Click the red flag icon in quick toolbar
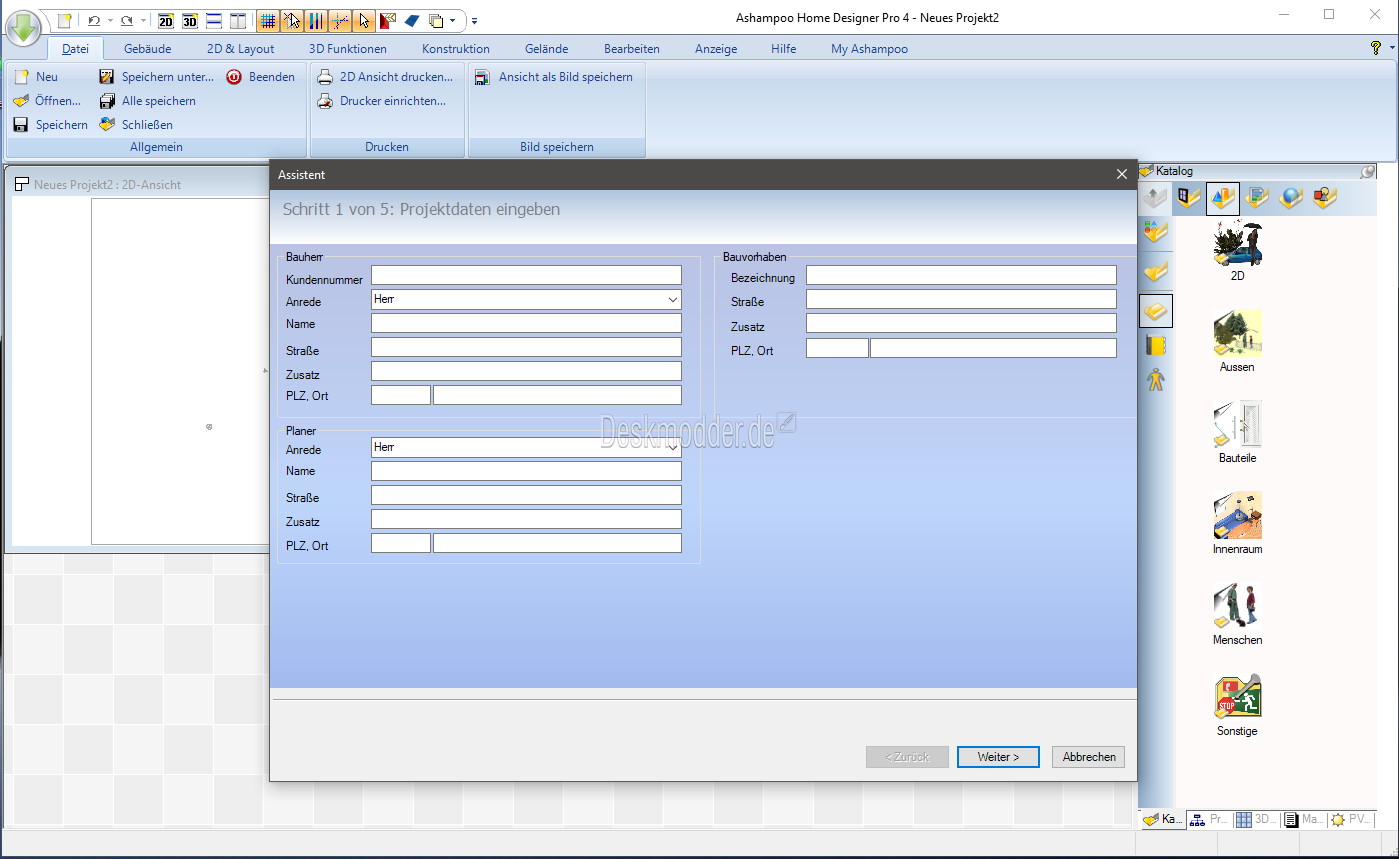 388,20
